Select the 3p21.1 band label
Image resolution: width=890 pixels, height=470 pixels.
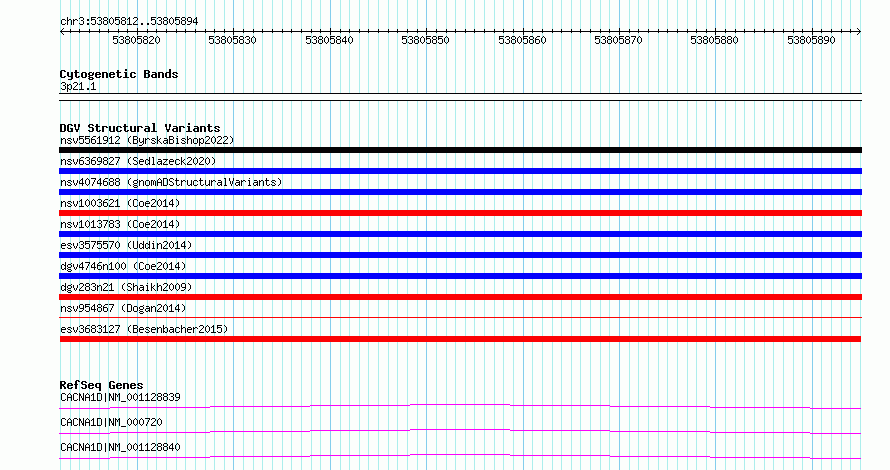click(x=78, y=87)
